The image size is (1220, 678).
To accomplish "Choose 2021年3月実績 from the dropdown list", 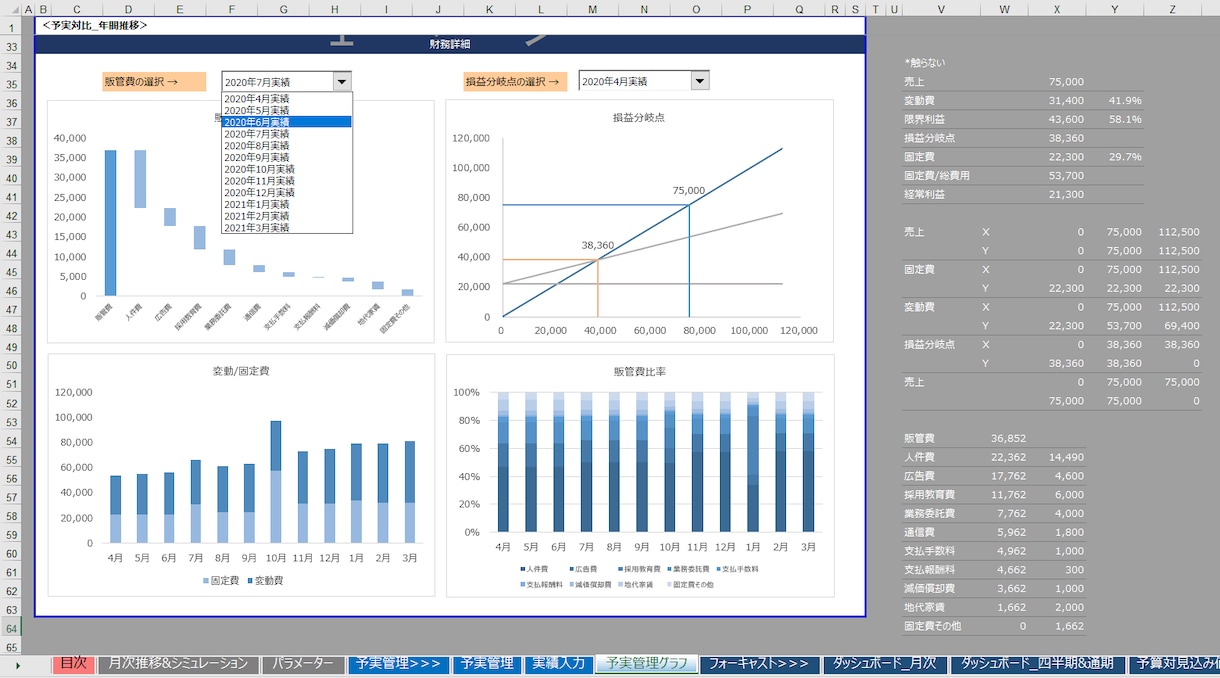I will [287, 228].
